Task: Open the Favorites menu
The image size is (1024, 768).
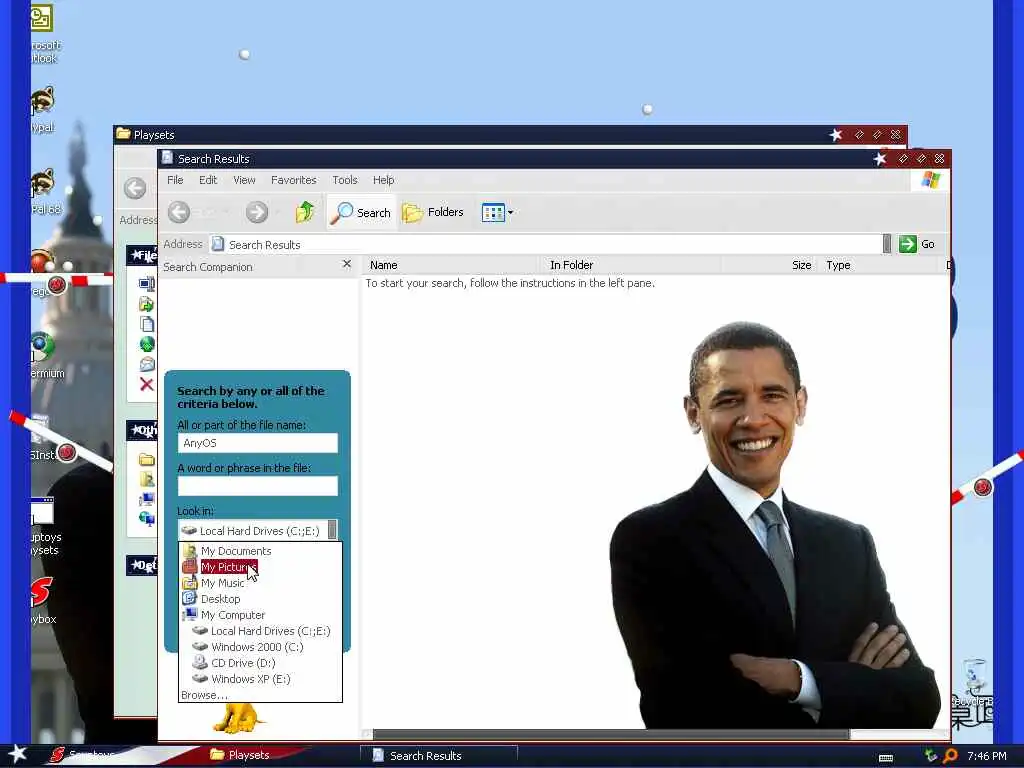Action: (x=293, y=180)
